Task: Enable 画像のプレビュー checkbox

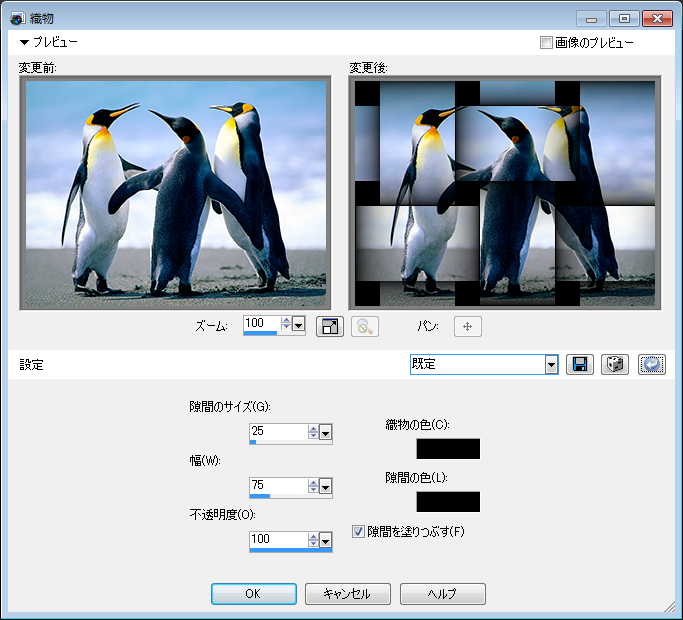Action: (x=546, y=43)
